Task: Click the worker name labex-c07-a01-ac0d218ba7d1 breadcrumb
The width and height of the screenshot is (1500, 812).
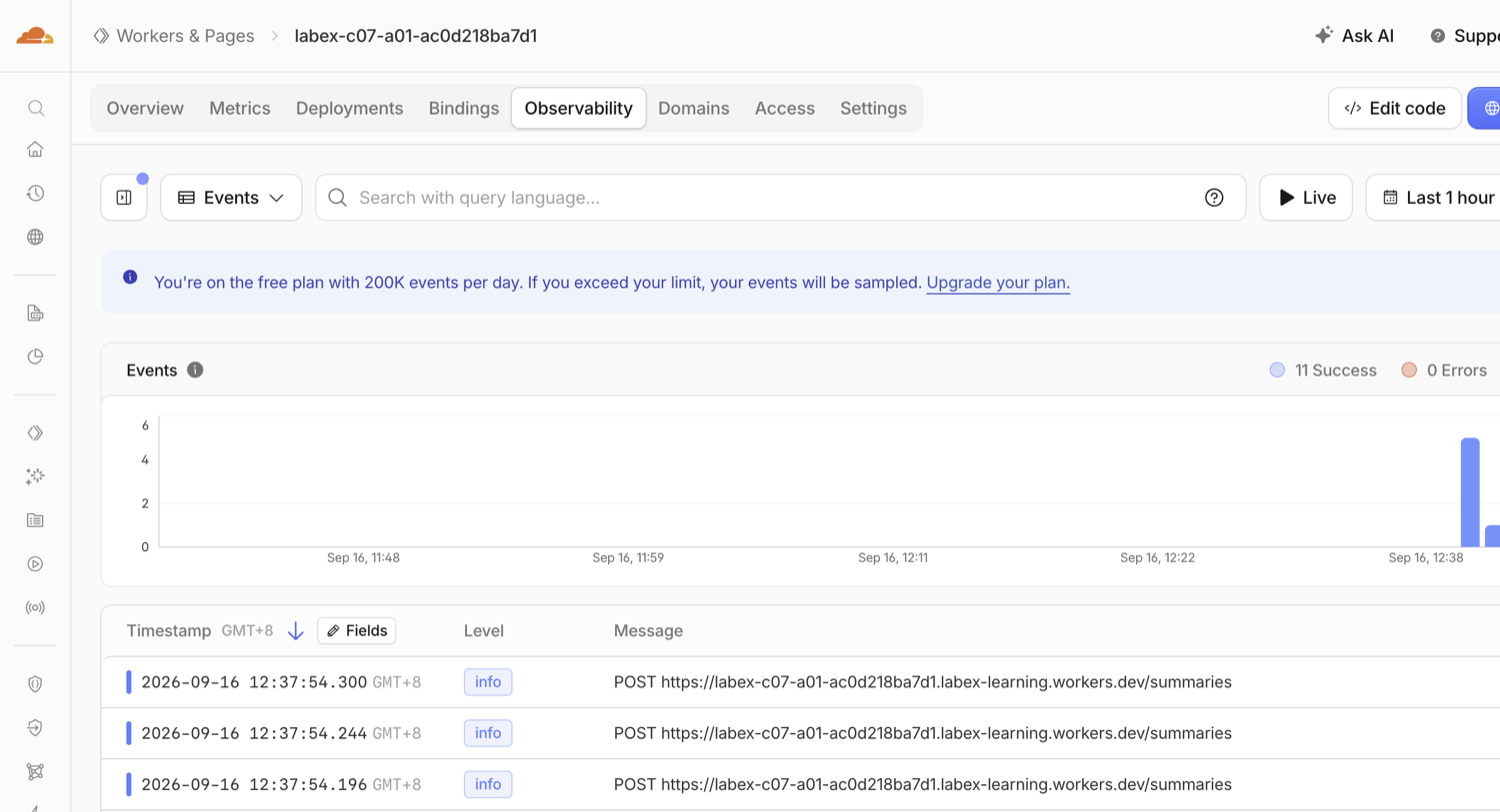Action: point(416,36)
